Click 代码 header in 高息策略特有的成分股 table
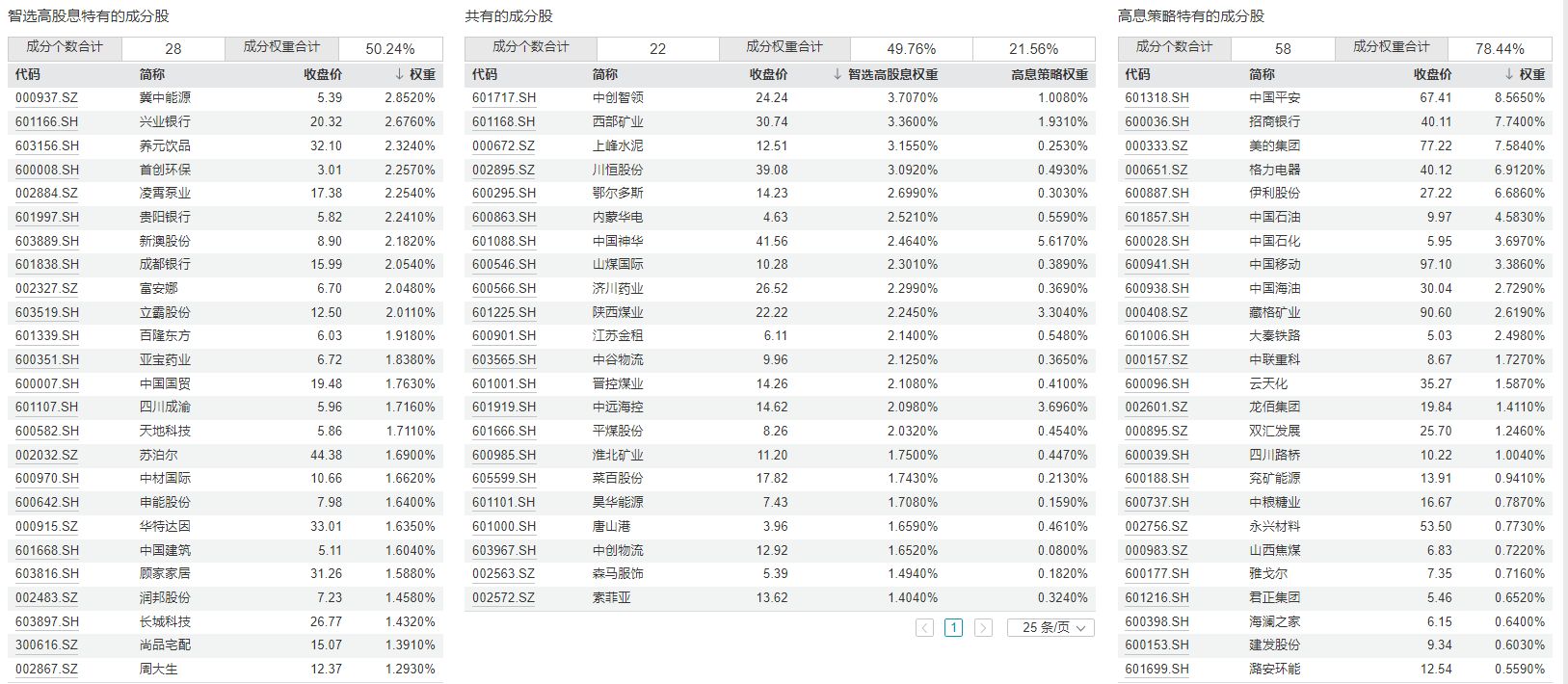This screenshot has width=1568, height=684. tap(1137, 74)
